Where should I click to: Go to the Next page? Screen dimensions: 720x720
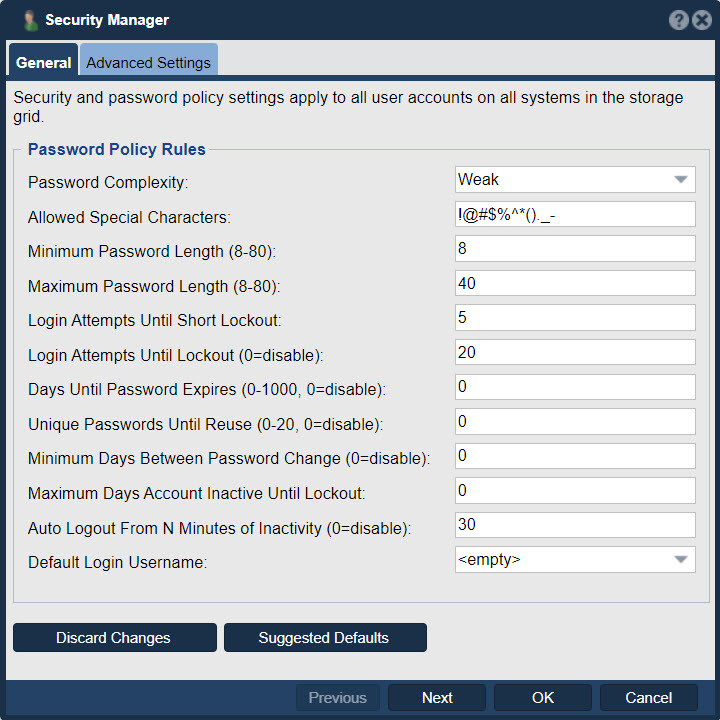click(437, 698)
